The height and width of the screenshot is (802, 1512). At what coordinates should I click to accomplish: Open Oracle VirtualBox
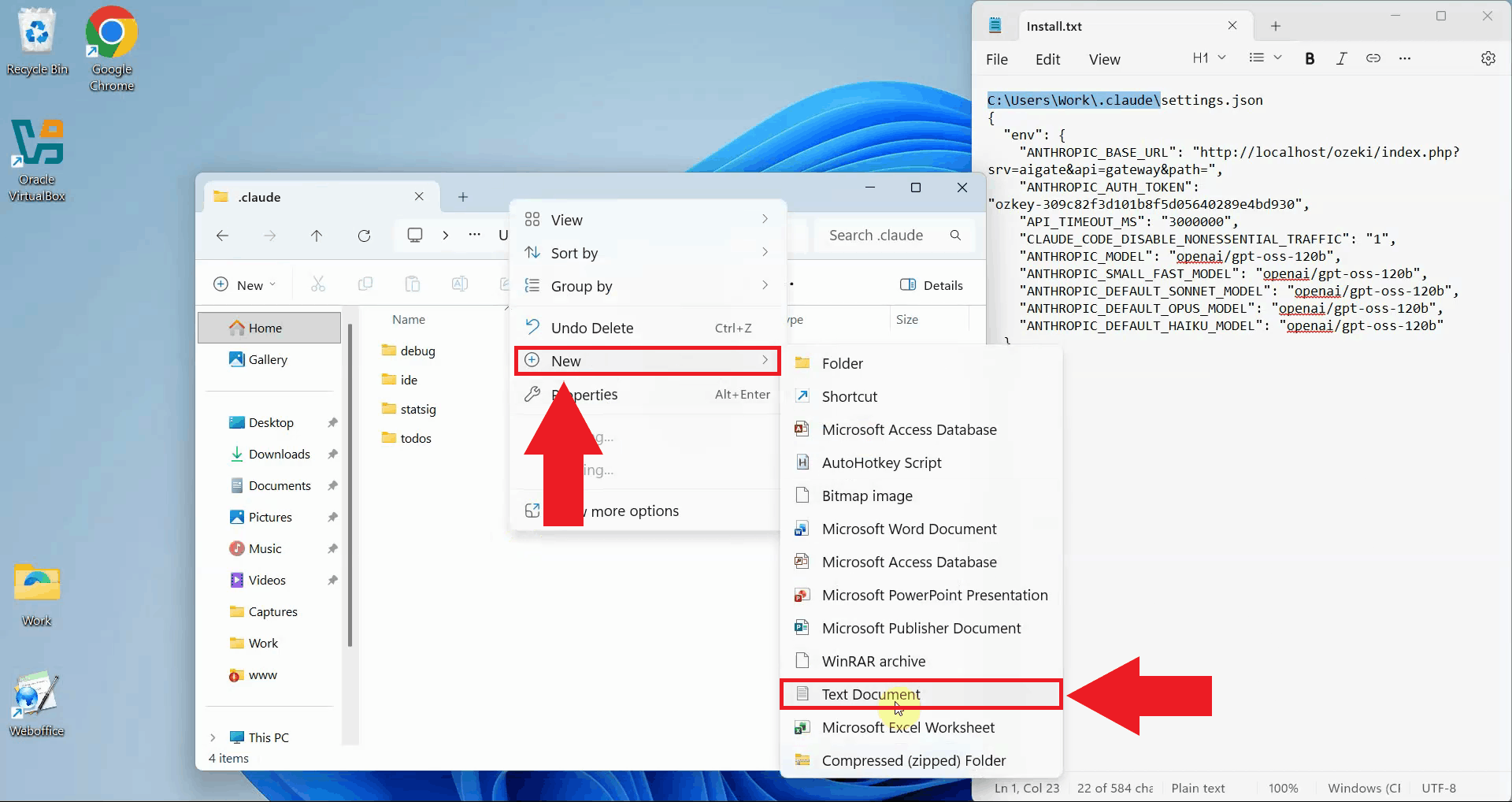point(37,143)
